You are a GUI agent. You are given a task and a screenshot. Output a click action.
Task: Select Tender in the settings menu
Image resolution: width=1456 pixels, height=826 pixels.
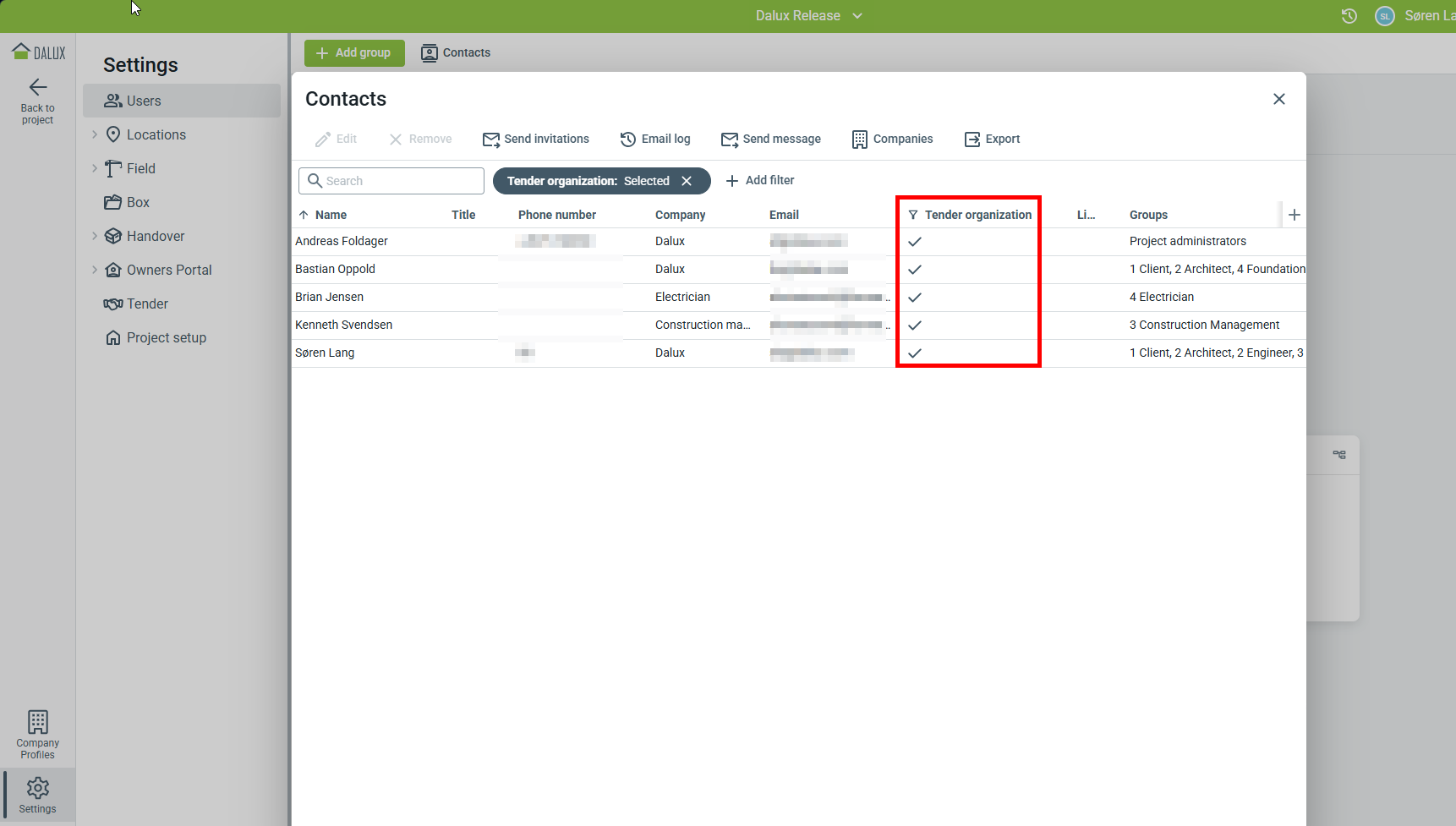click(x=147, y=304)
